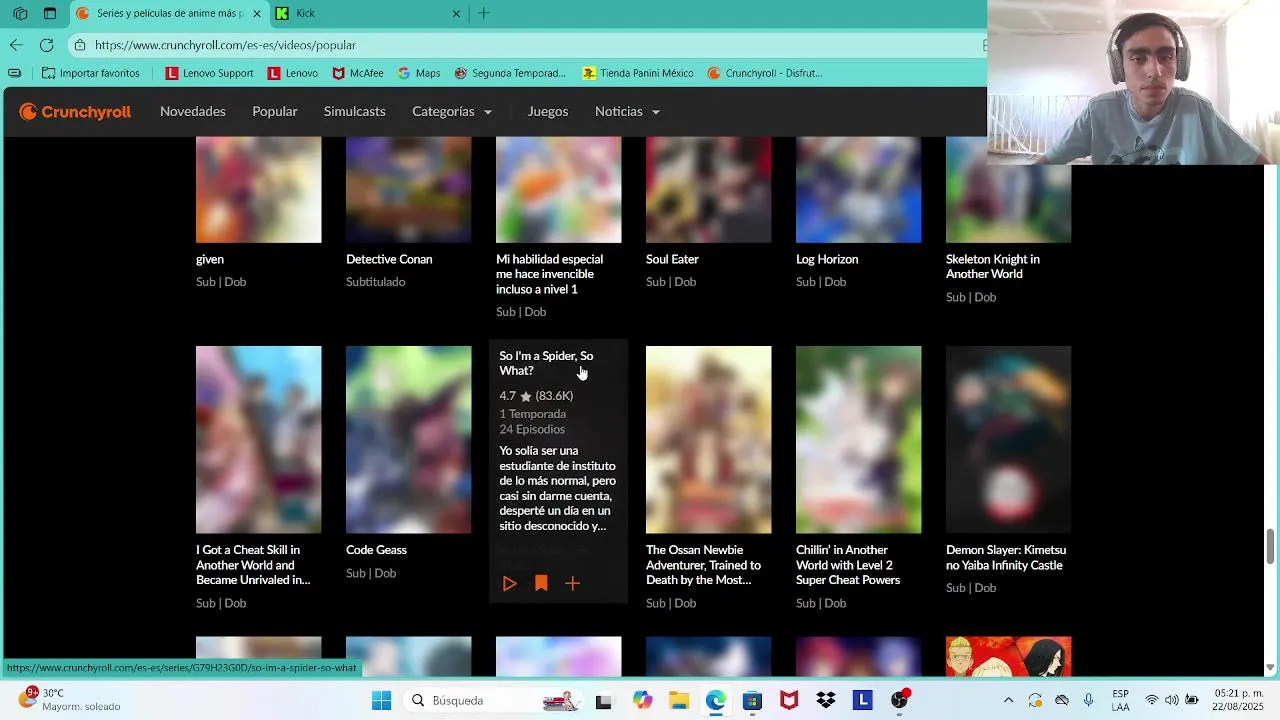
Task: Open File Explorer from the taskbar
Action: [679, 701]
